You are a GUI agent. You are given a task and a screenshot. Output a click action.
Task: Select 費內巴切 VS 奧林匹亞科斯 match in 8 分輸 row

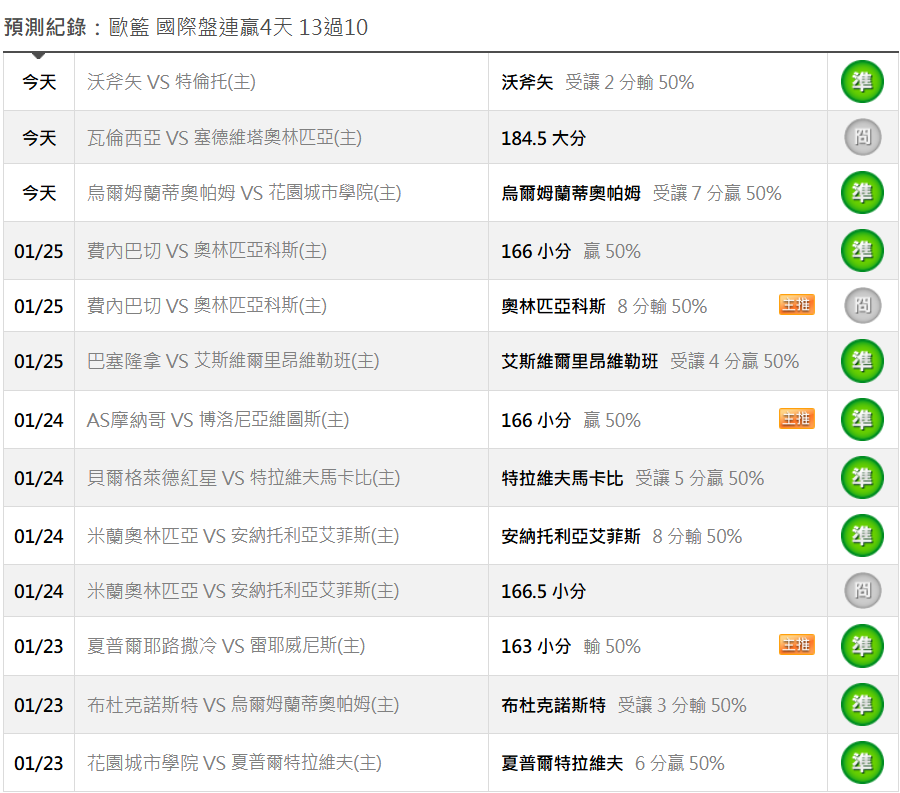tap(207, 306)
